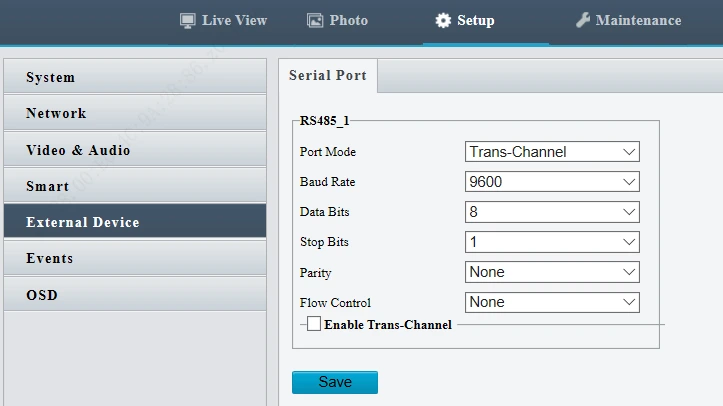The height and width of the screenshot is (406, 723).
Task: Go to the OSD settings section
Action: 134,295
